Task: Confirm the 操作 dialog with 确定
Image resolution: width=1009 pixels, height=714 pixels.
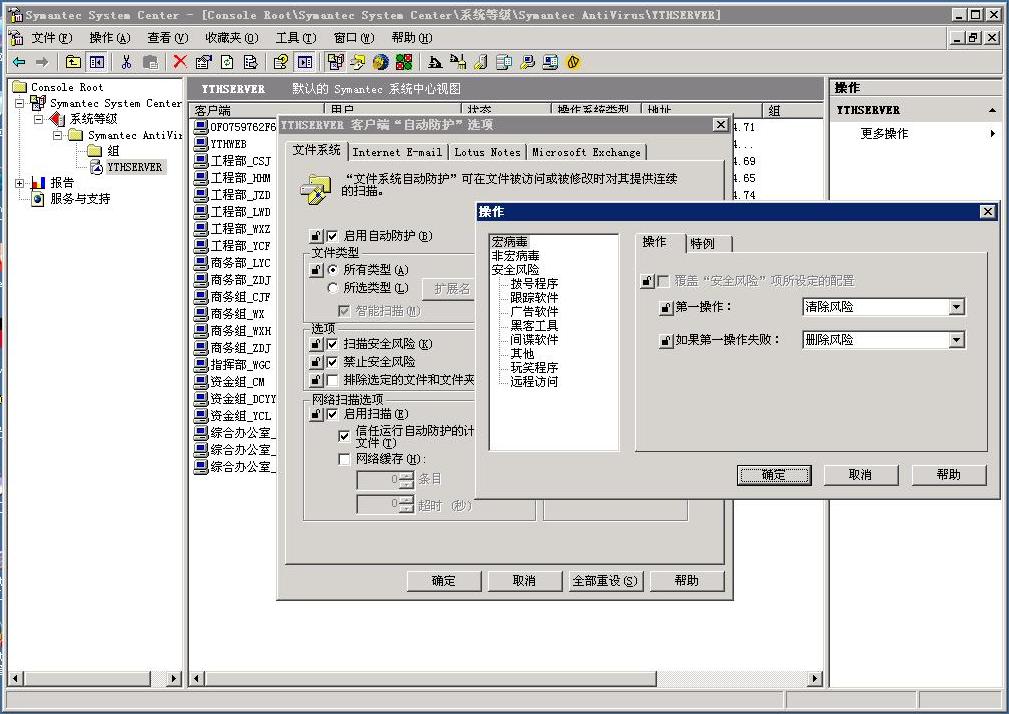Action: point(773,475)
